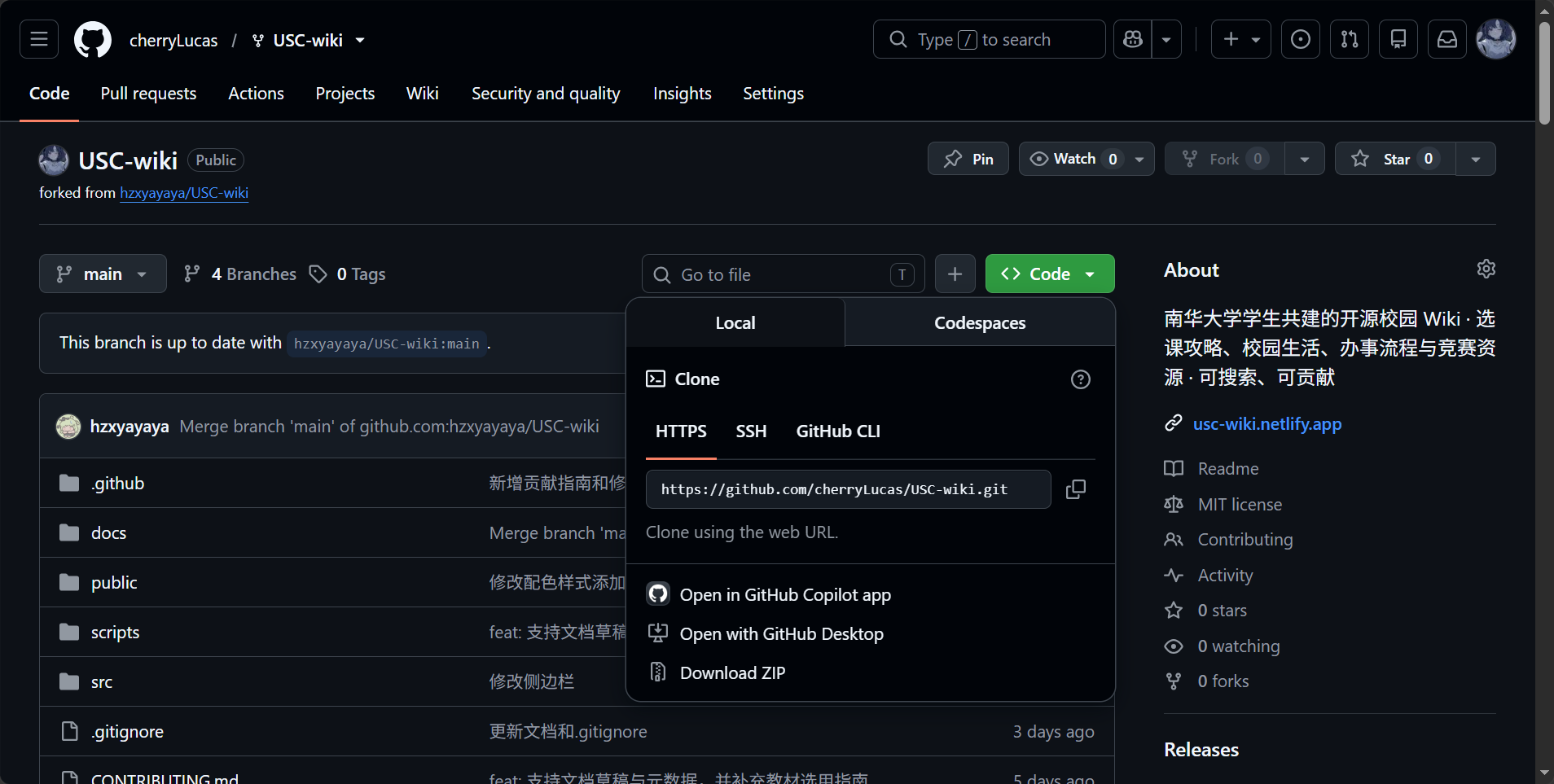The image size is (1554, 784).
Task: Open the Wiki tab
Action: tap(422, 94)
